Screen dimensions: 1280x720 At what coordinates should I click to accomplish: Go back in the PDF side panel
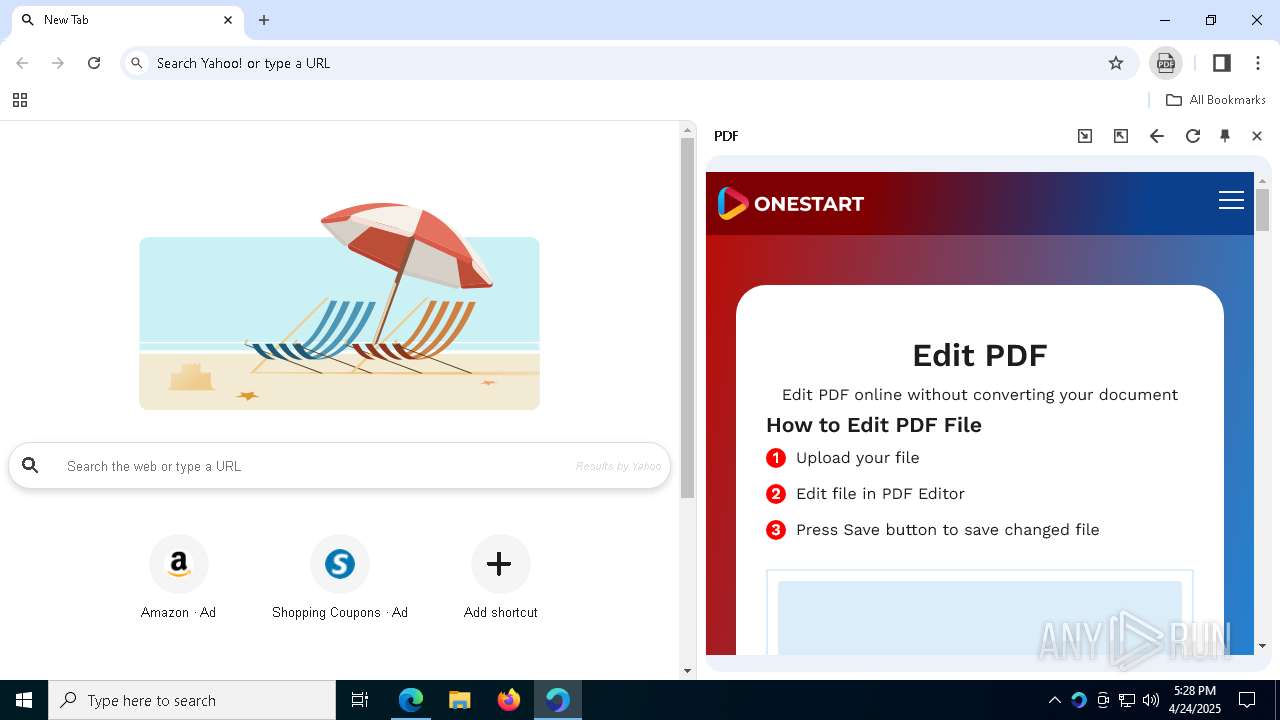pos(1157,136)
